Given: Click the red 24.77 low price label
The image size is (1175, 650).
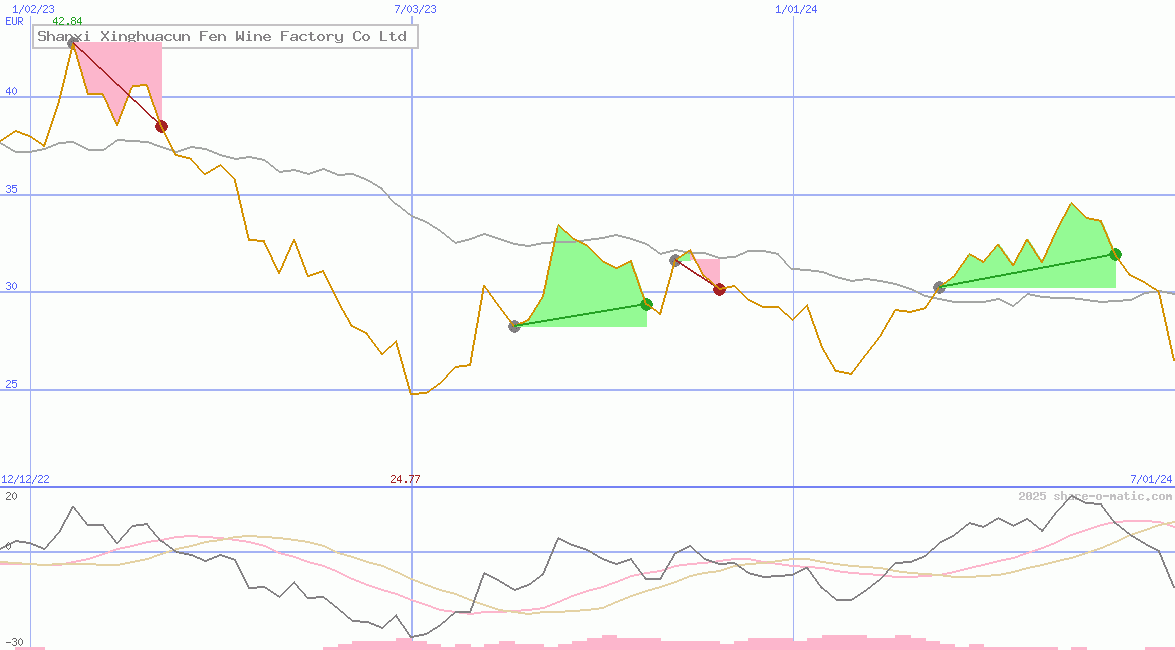Looking at the screenshot, I should 405,480.
